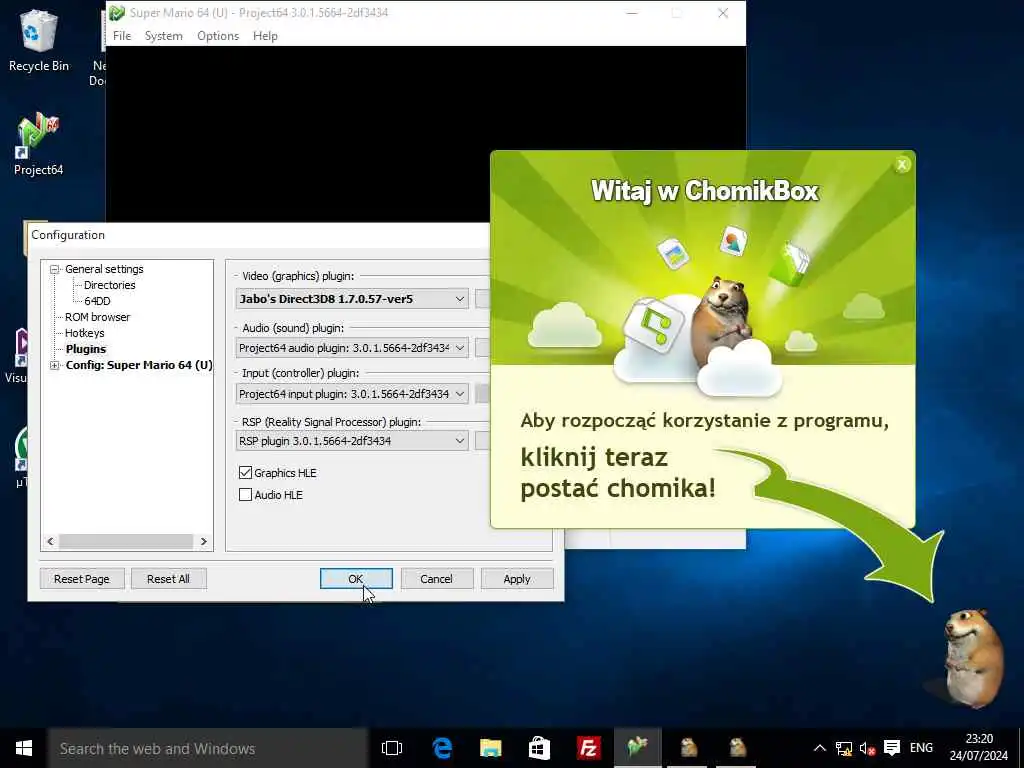Click the Reset All button
Screen dimensions: 1024x768
[x=168, y=579]
